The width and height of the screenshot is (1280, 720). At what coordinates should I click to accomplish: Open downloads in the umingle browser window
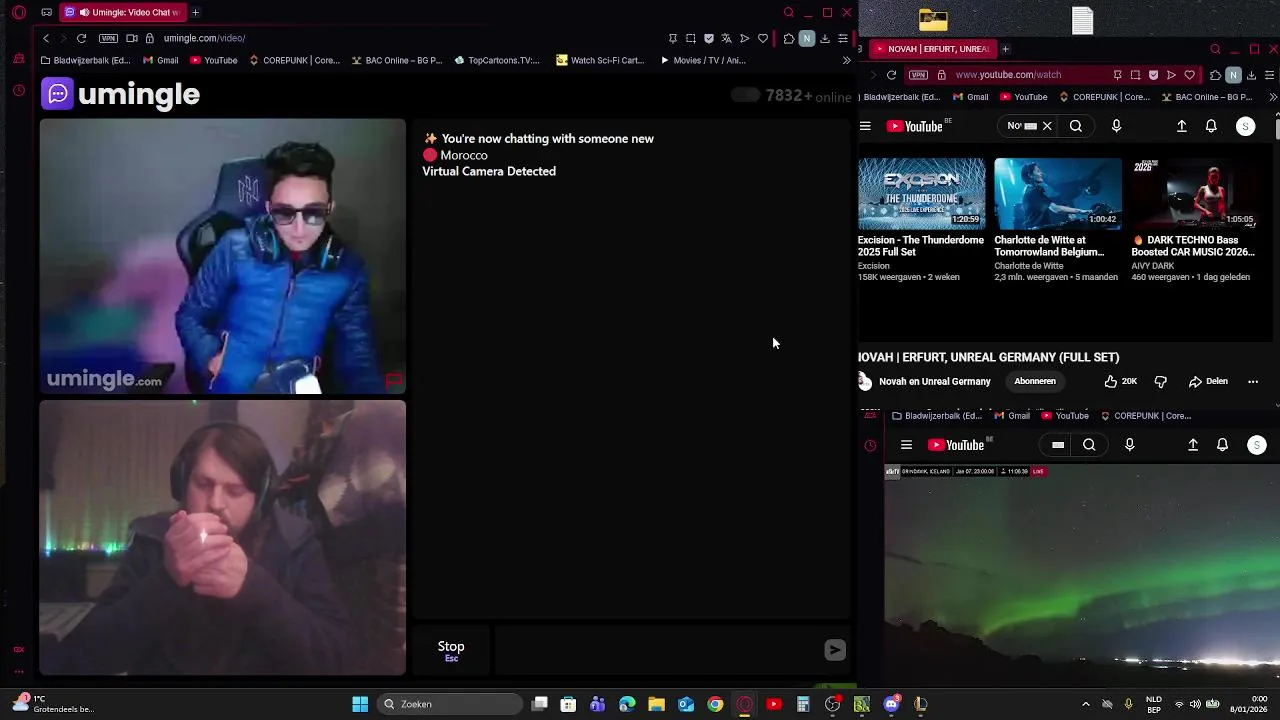click(824, 38)
